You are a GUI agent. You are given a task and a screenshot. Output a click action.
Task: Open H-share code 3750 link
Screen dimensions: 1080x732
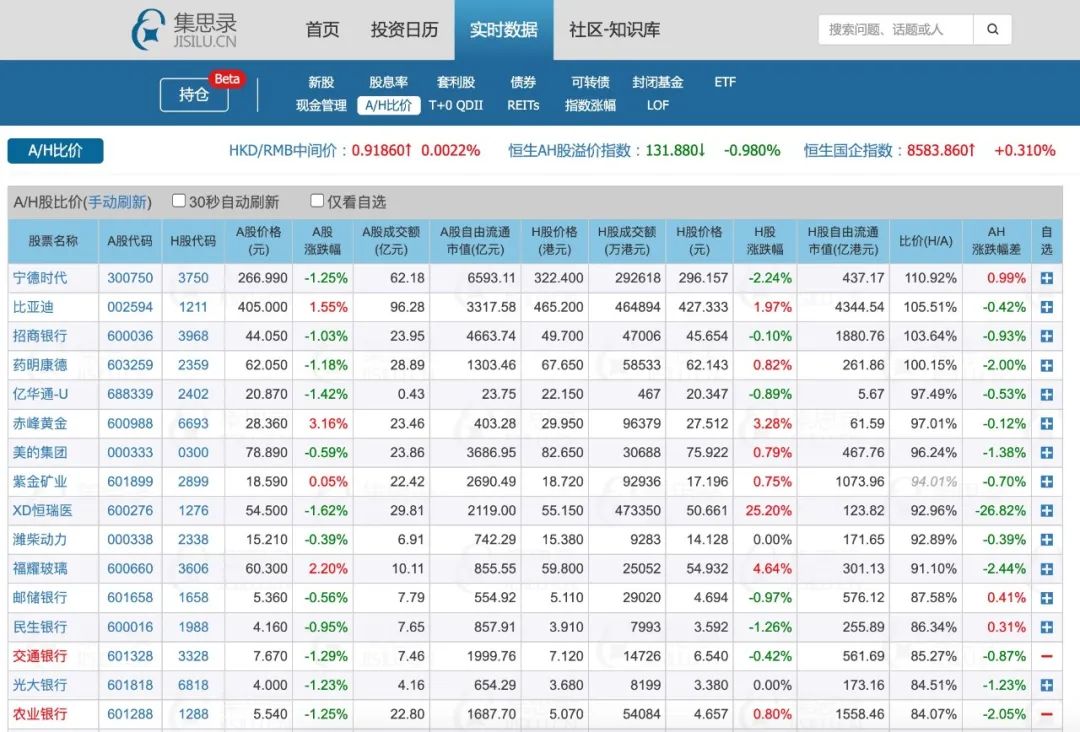pyautogui.click(x=193, y=278)
